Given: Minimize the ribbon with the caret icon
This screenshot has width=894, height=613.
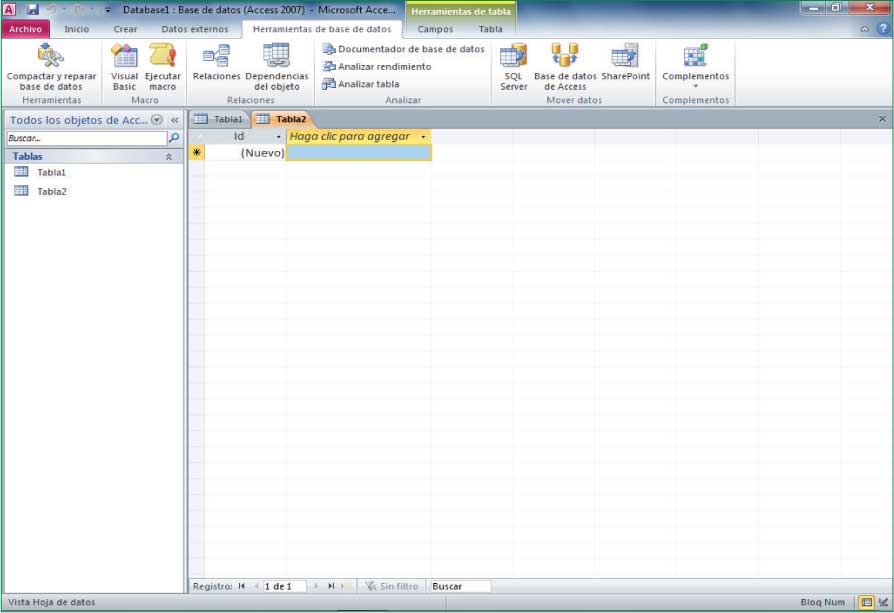Looking at the screenshot, I should tap(865, 29).
